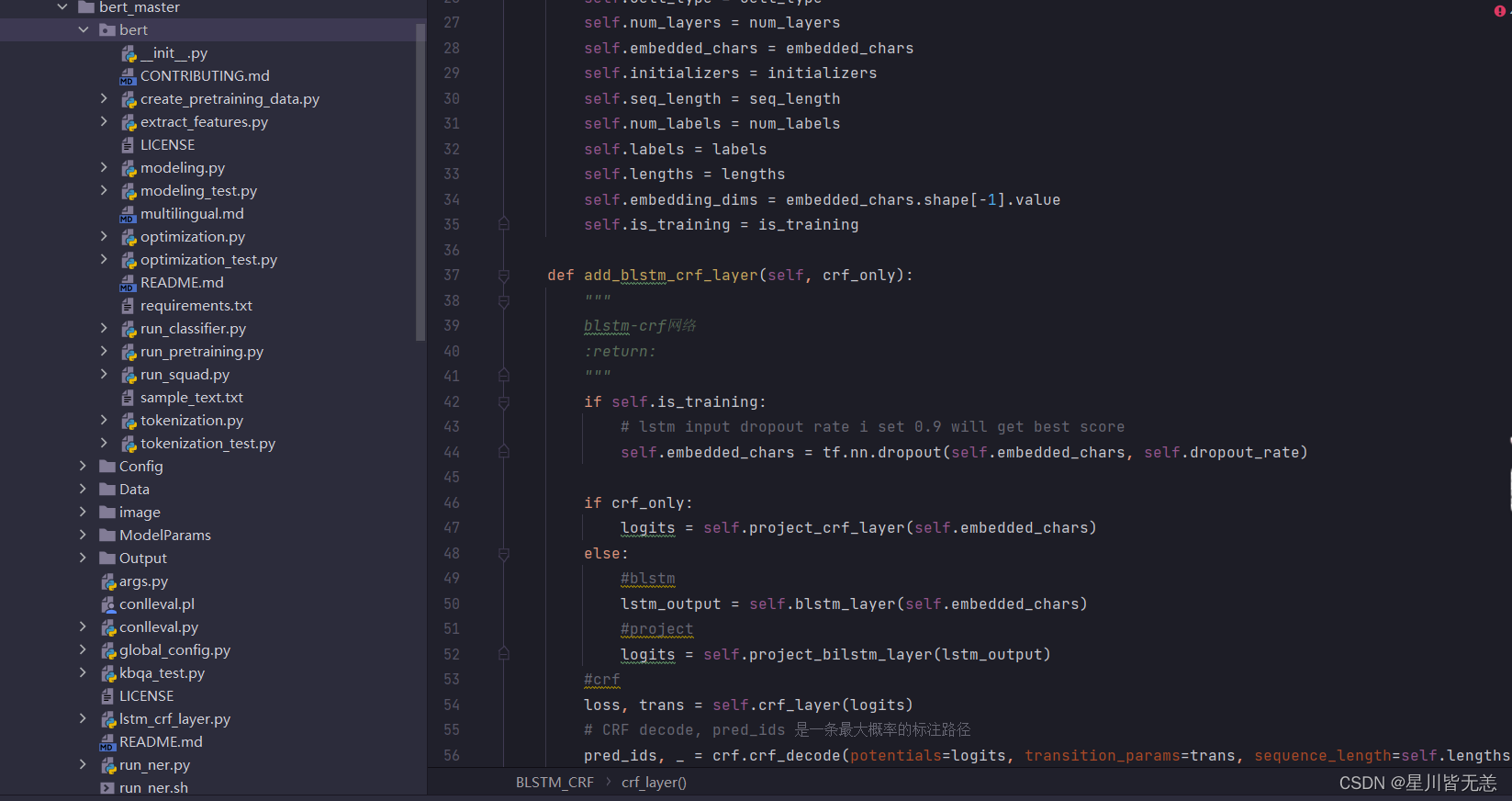Viewport: 1512px width, 801px height.
Task: Toggle fold marker on line 42 if-statement
Action: pyautogui.click(x=504, y=402)
